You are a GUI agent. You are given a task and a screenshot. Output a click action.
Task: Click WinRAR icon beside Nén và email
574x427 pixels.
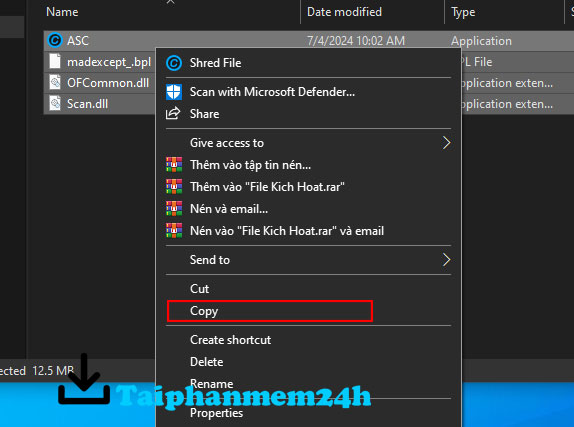pyautogui.click(x=174, y=209)
